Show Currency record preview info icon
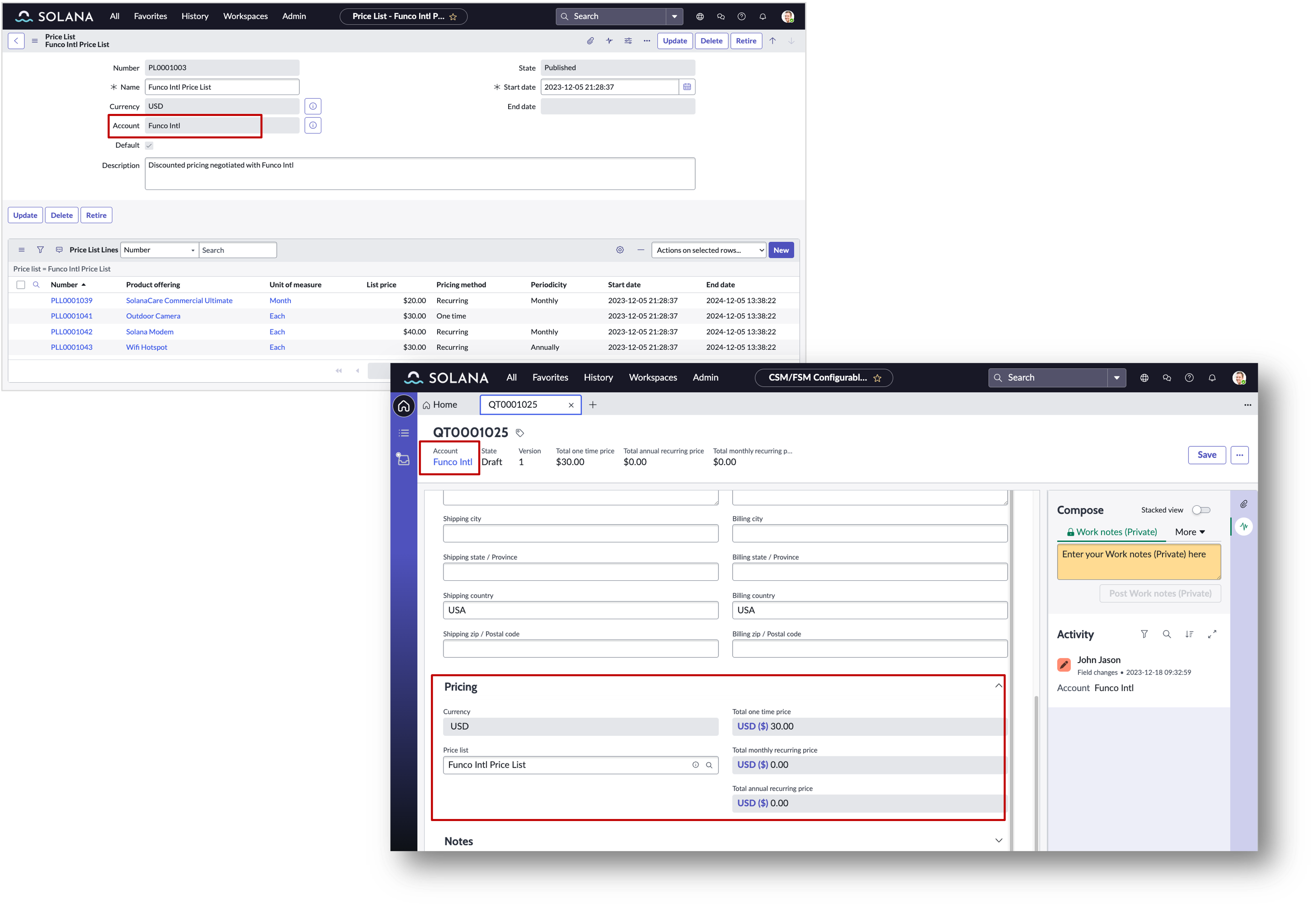 (312, 106)
